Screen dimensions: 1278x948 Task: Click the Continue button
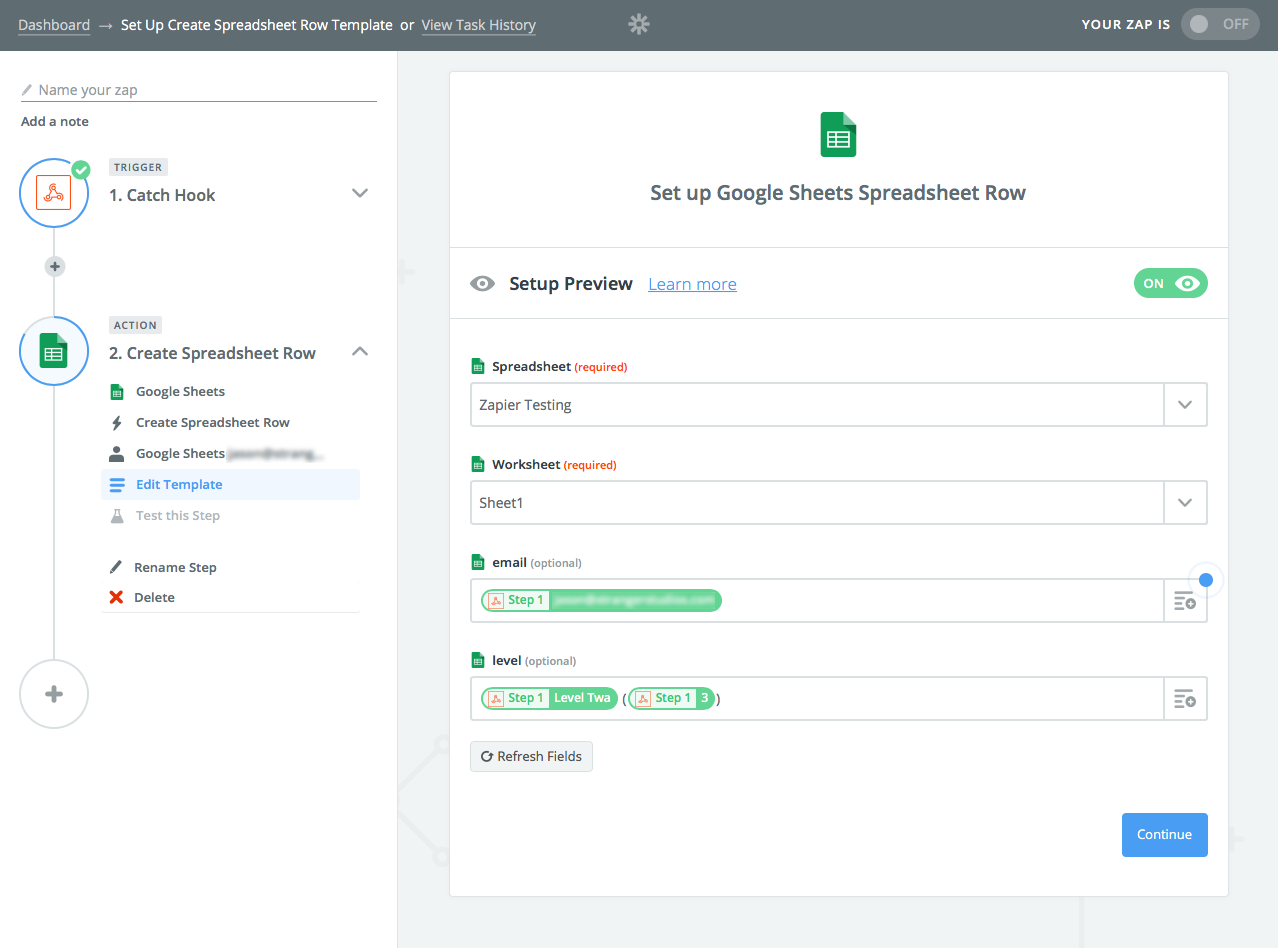click(1165, 835)
